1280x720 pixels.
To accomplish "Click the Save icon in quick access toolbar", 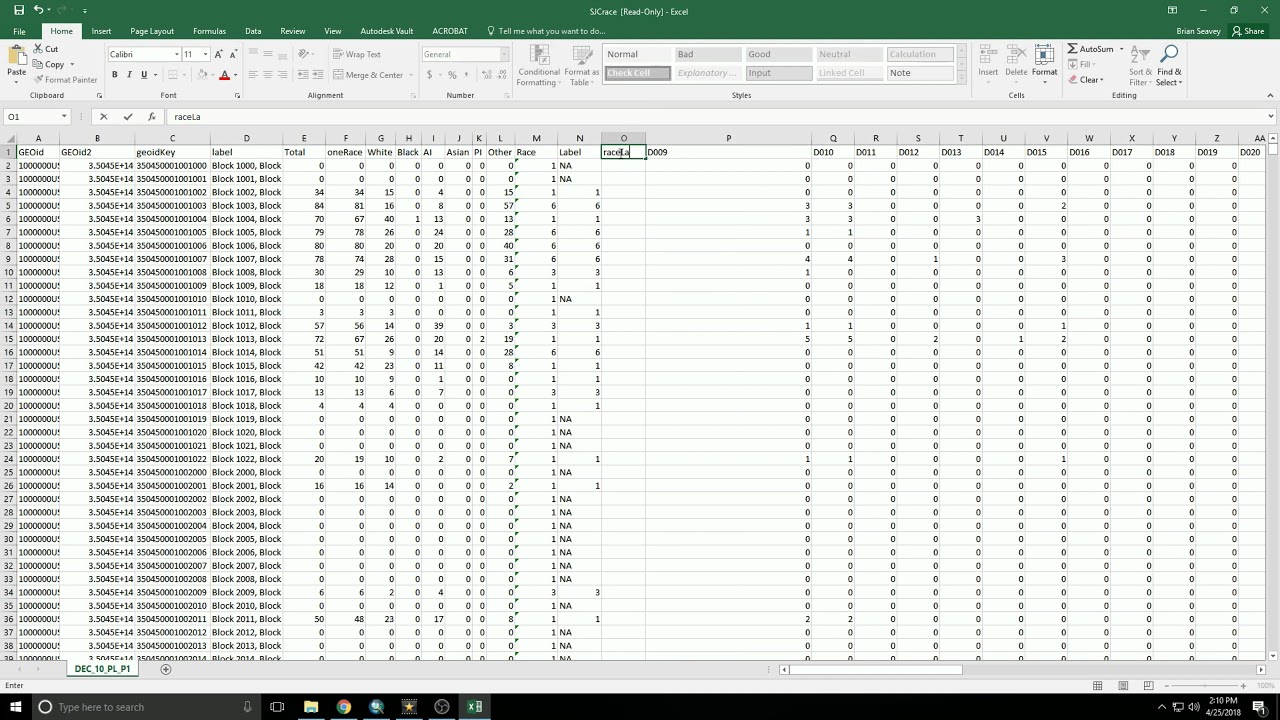I will (x=18, y=10).
